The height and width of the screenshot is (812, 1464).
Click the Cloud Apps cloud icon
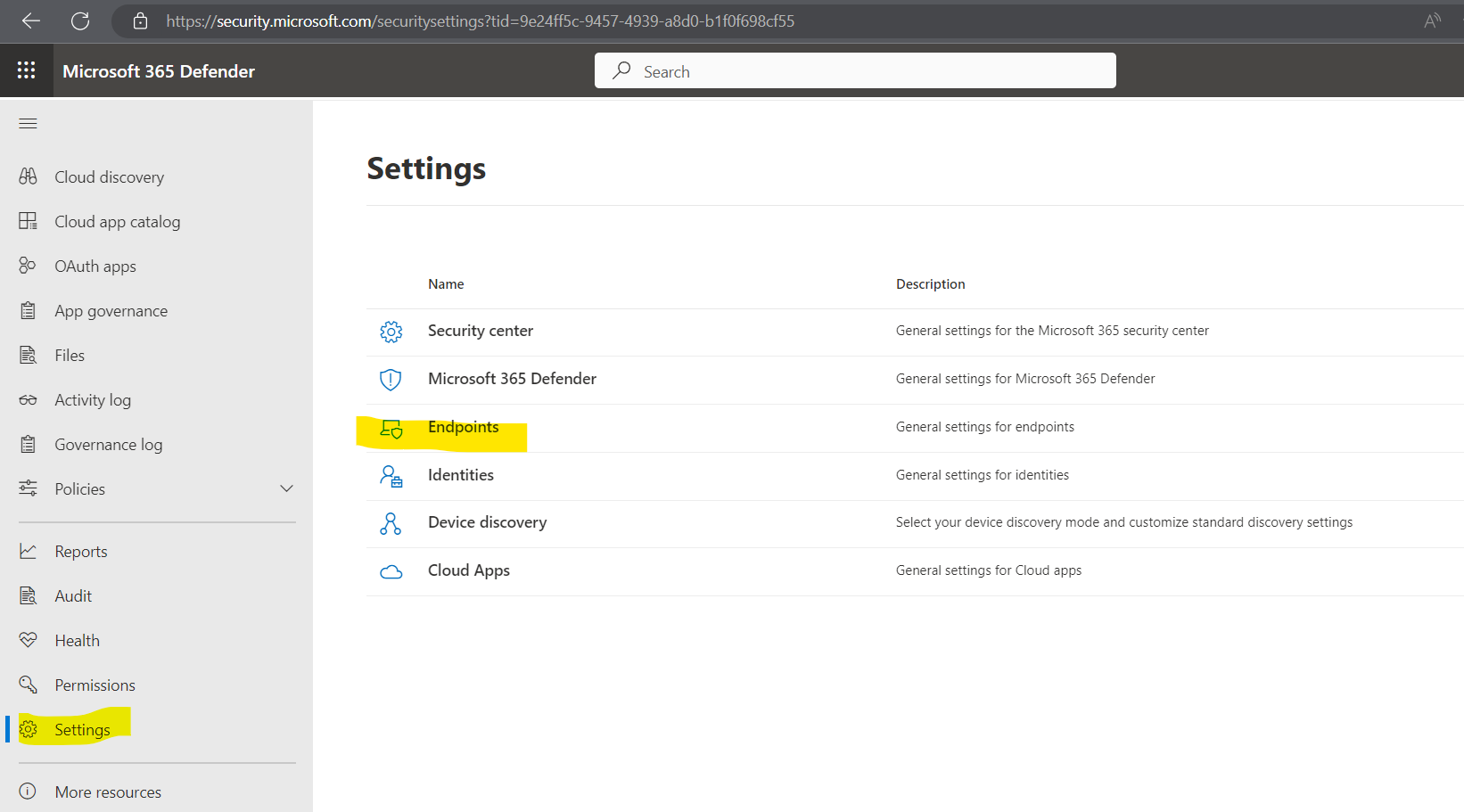[391, 571]
